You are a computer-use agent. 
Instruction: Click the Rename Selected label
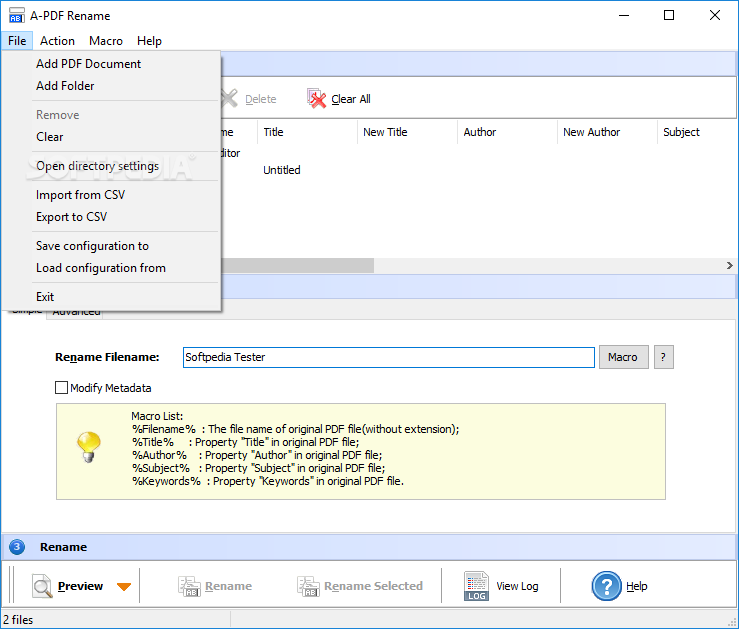tap(373, 586)
